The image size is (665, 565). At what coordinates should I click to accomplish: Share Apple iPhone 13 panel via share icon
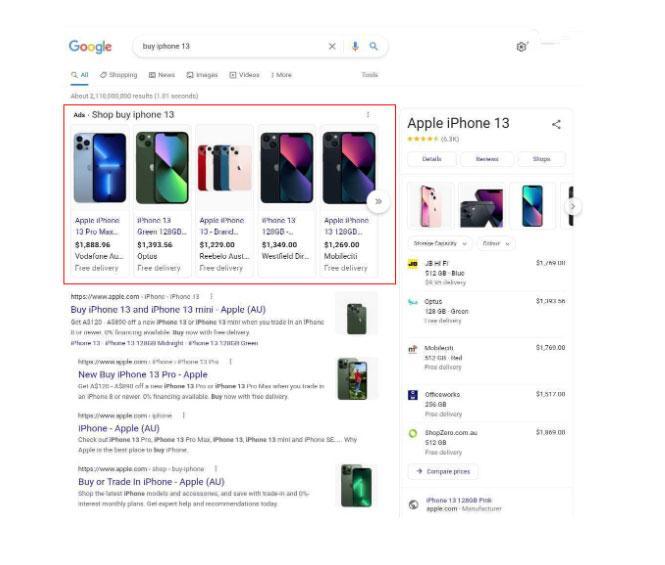click(556, 124)
